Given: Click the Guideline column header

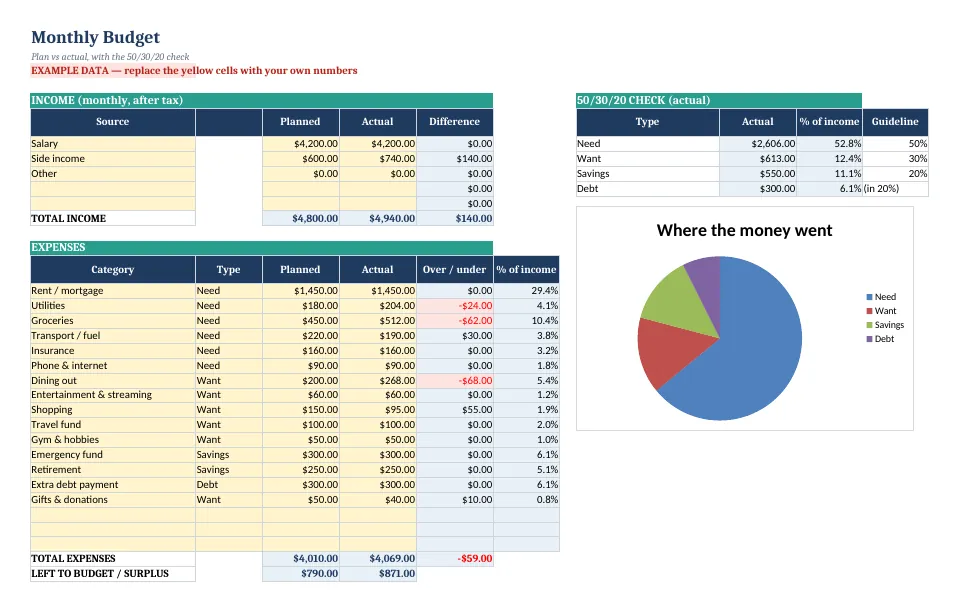Looking at the screenshot, I should (895, 122).
